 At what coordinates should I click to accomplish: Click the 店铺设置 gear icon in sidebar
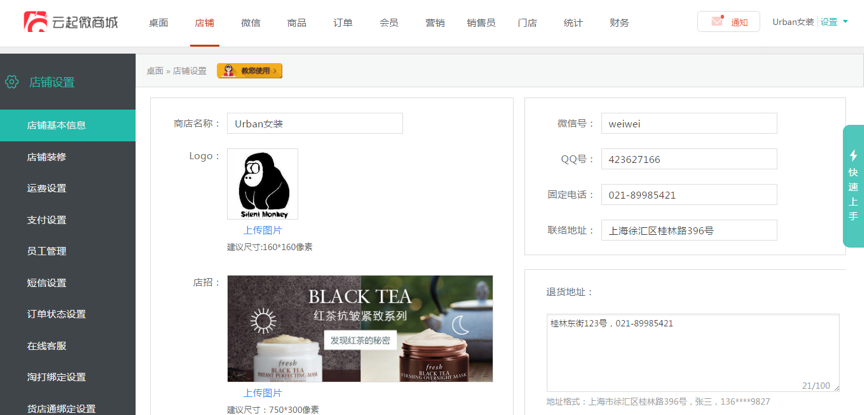pos(12,82)
